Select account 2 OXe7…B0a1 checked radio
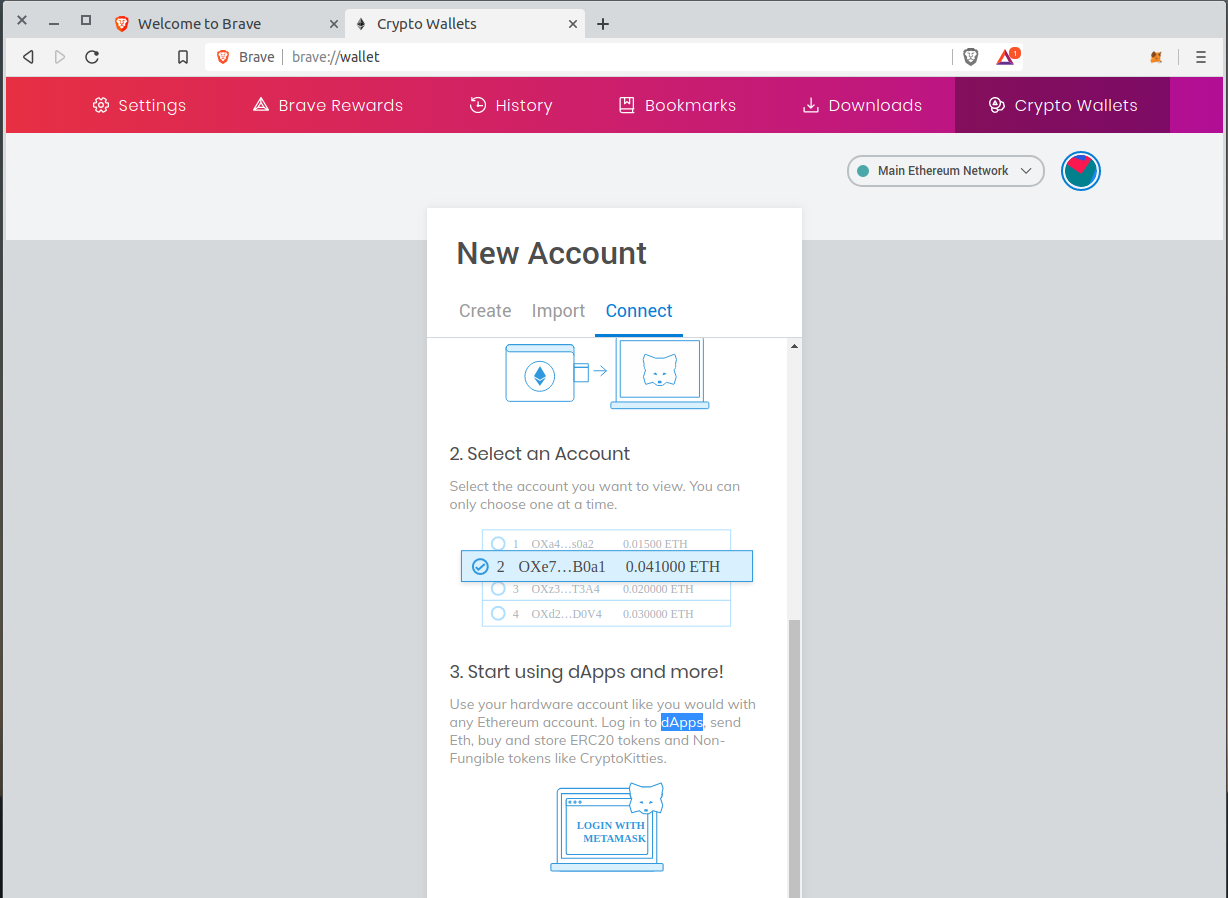Image resolution: width=1228 pixels, height=898 pixels. 480,566
